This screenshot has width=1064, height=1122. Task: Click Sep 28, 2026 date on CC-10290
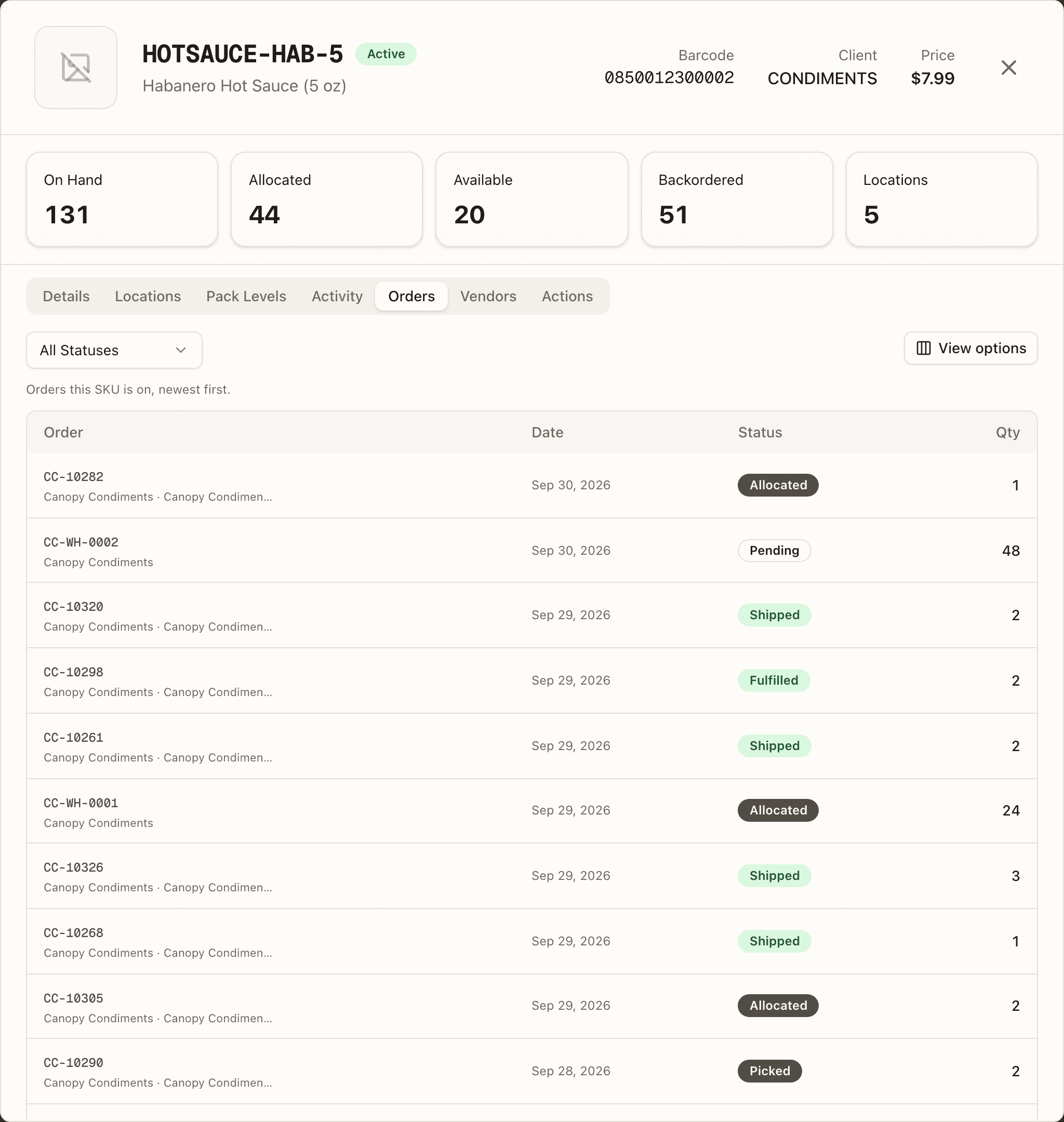coord(570,1071)
